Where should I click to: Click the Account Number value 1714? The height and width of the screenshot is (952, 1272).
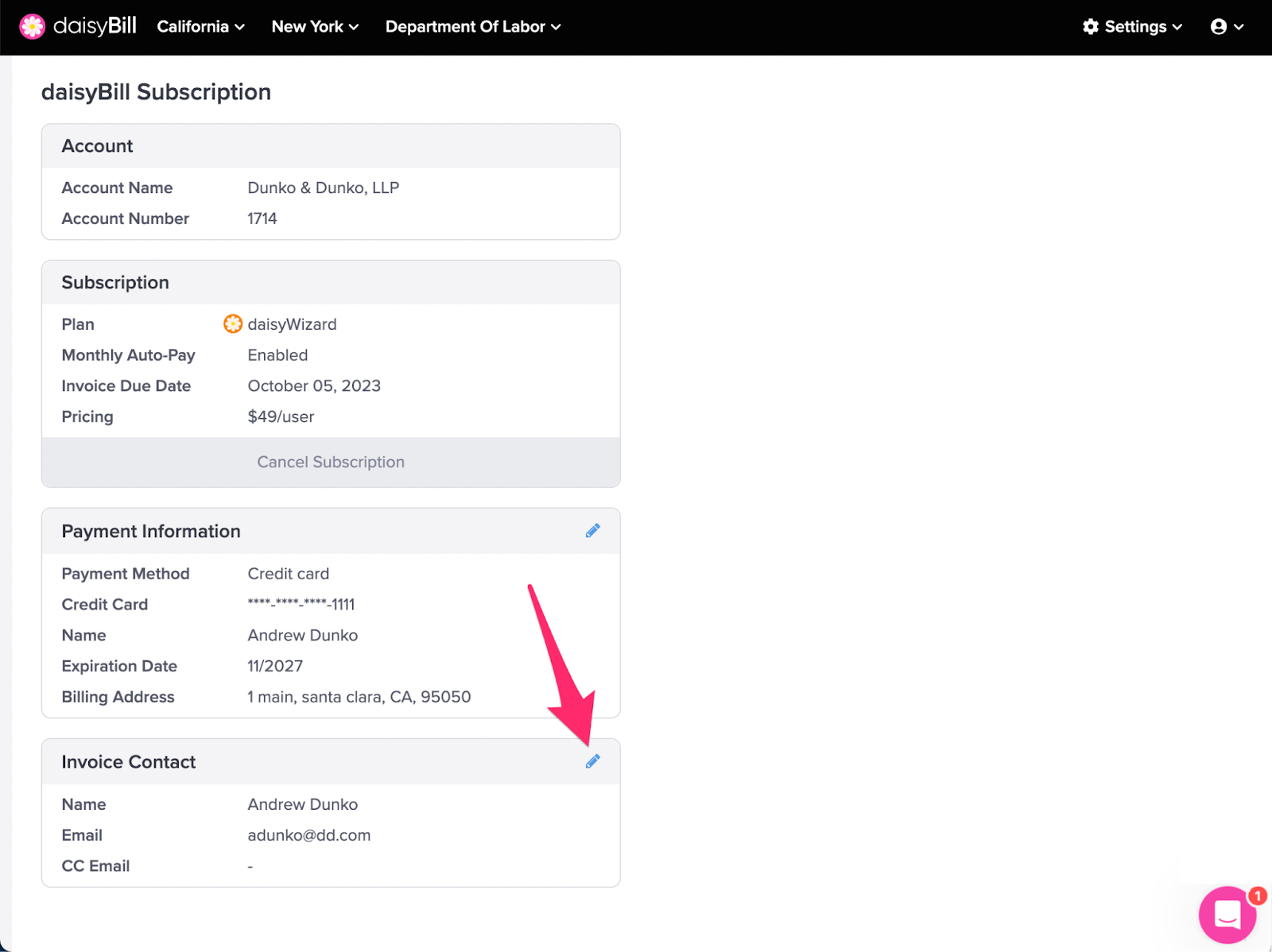[262, 218]
